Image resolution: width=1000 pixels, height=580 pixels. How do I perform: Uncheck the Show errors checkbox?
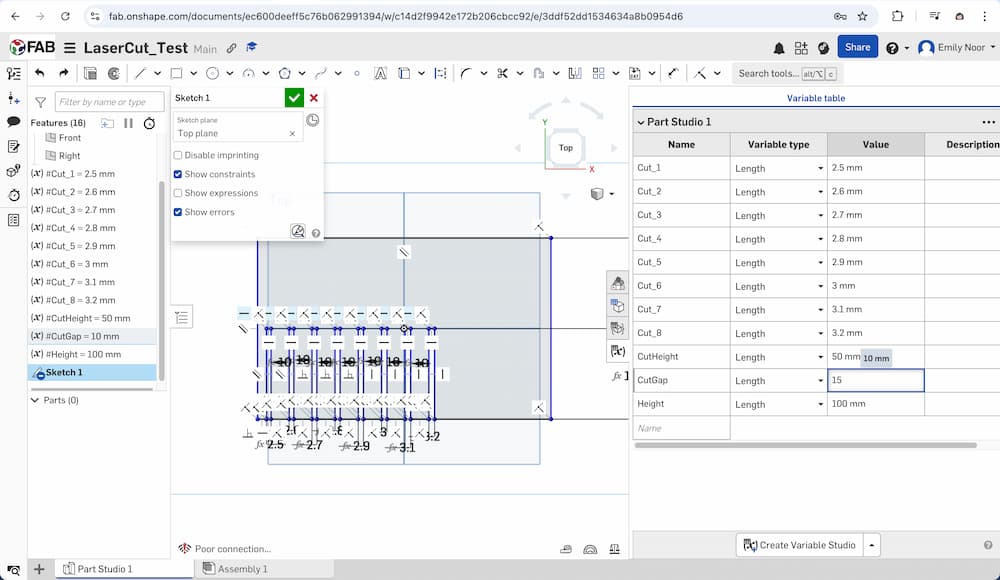click(x=178, y=212)
